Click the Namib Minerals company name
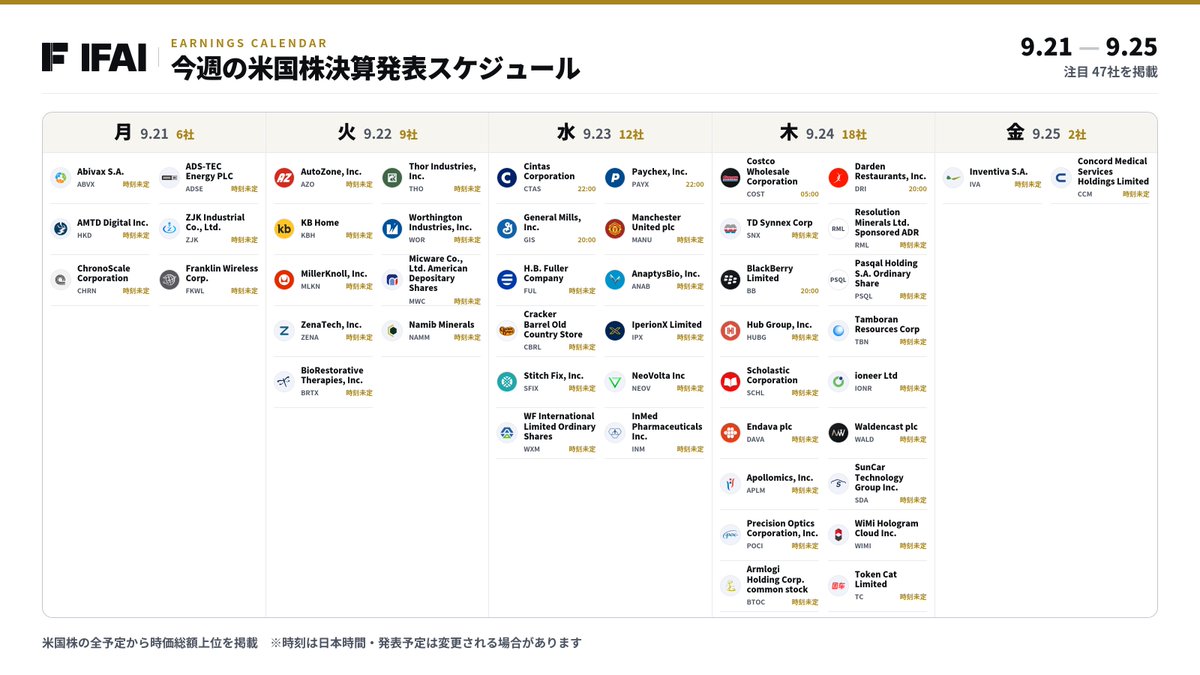1200x675 pixels. tap(442, 325)
